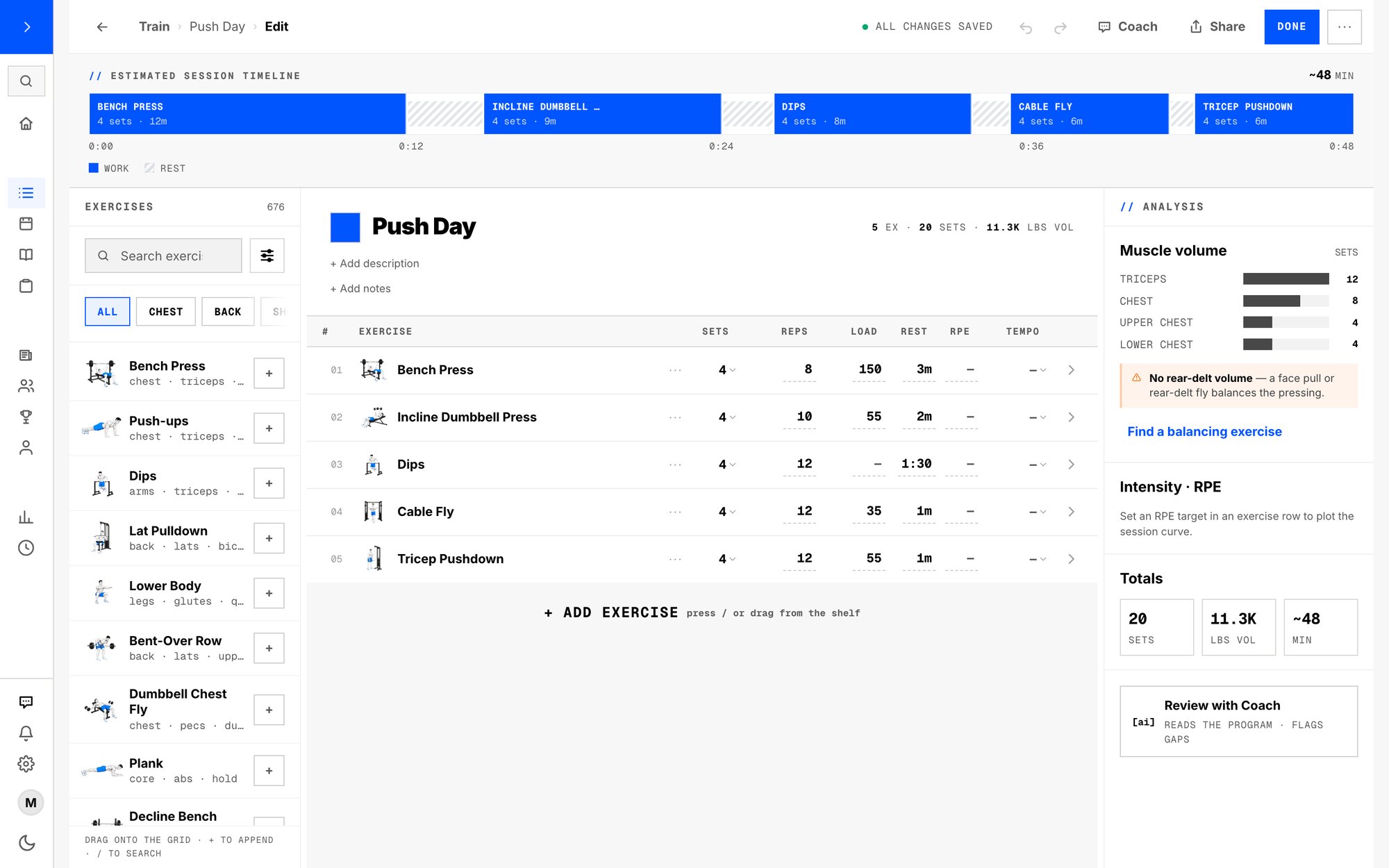Open the more options ellipsis button
This screenshot has height=868, width=1389.
[1345, 27]
